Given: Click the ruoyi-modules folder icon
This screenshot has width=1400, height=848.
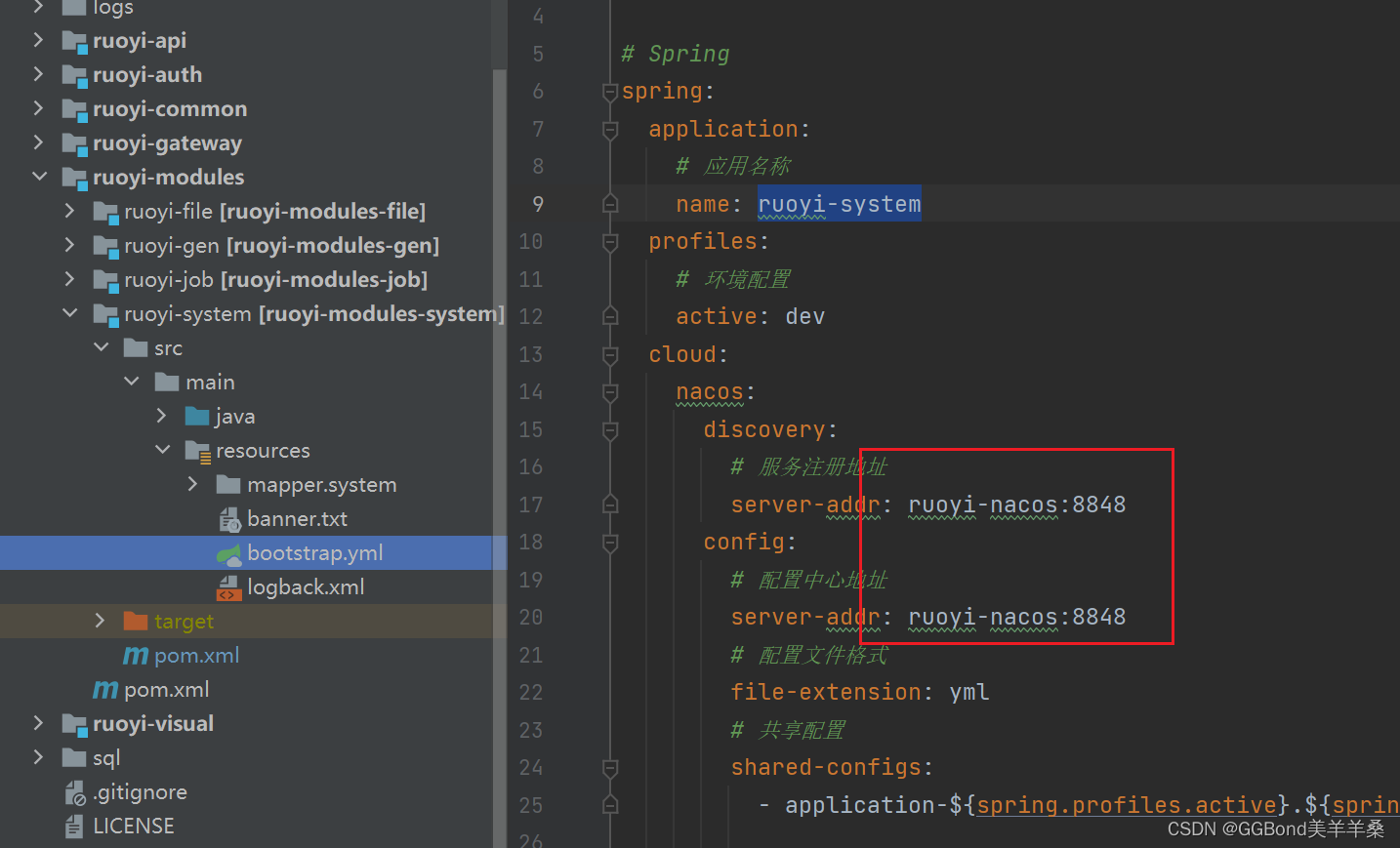Looking at the screenshot, I should [74, 179].
